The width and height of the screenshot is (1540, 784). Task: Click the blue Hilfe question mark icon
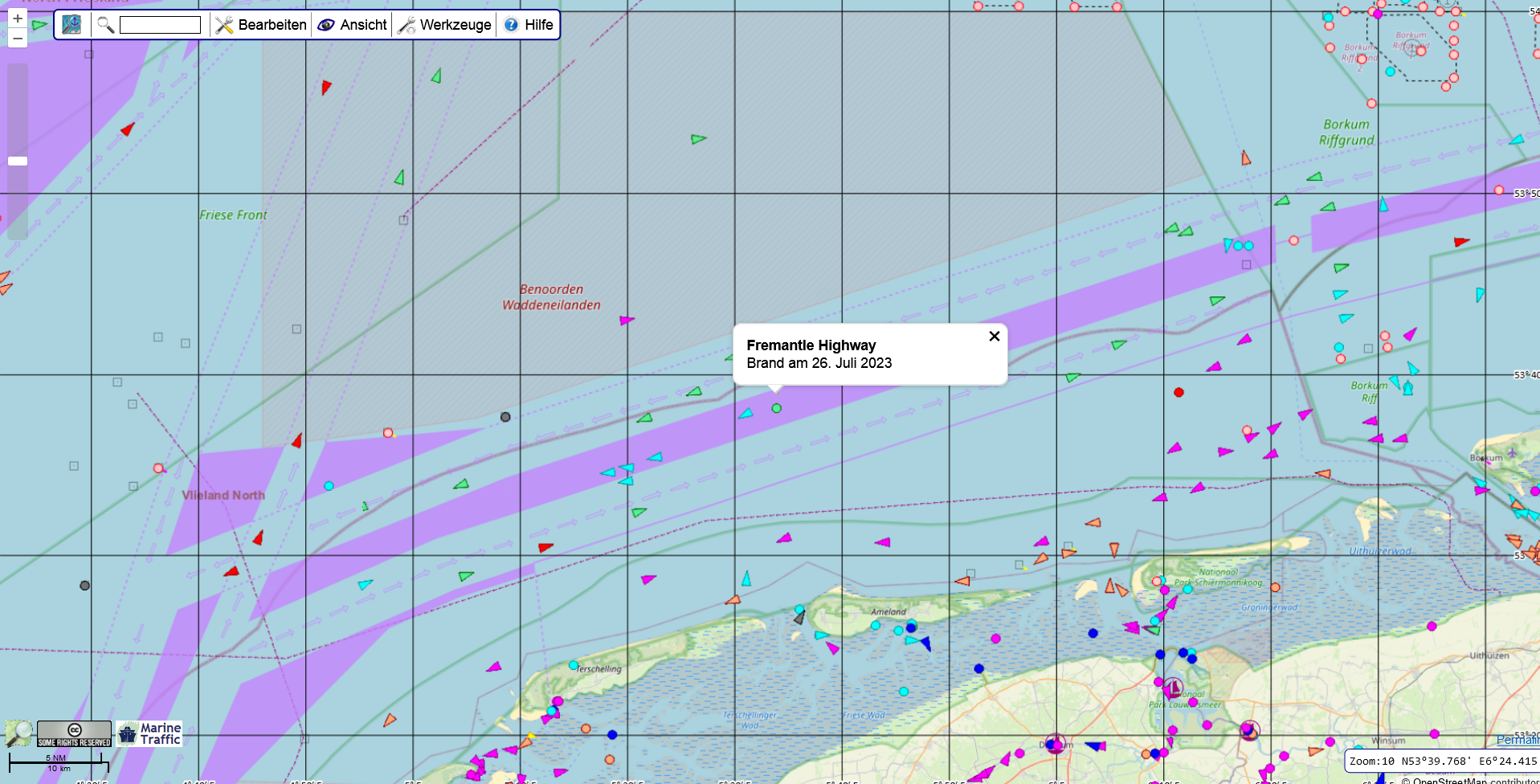coord(511,25)
